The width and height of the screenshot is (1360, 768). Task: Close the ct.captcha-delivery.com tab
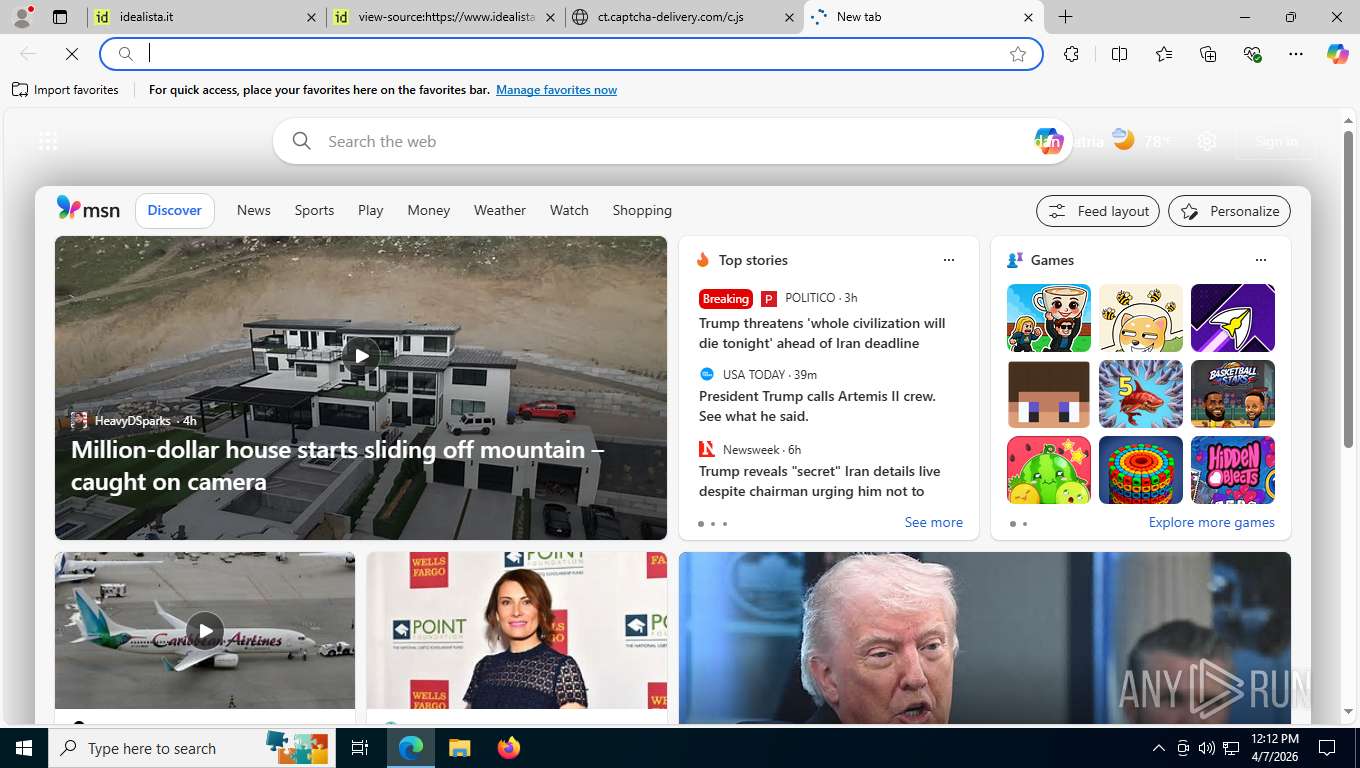click(x=789, y=17)
